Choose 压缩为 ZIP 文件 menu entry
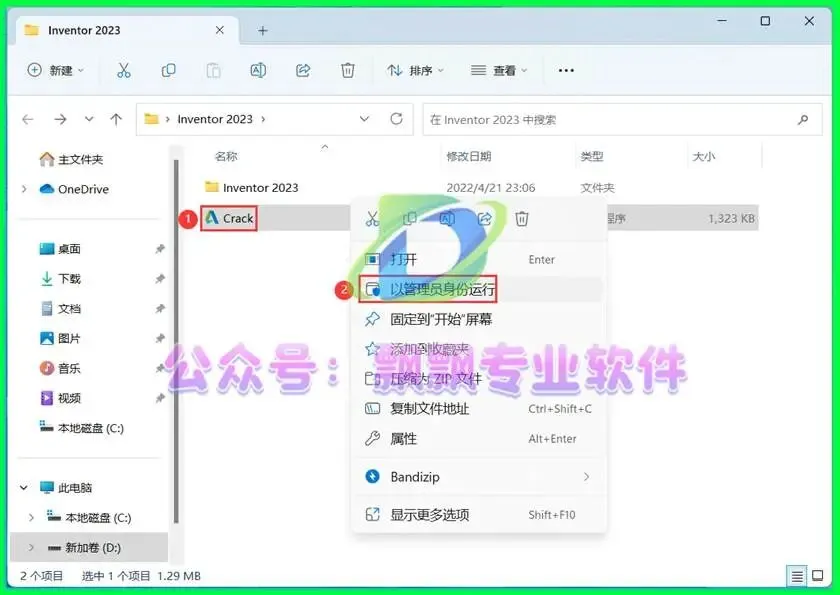 click(479, 379)
